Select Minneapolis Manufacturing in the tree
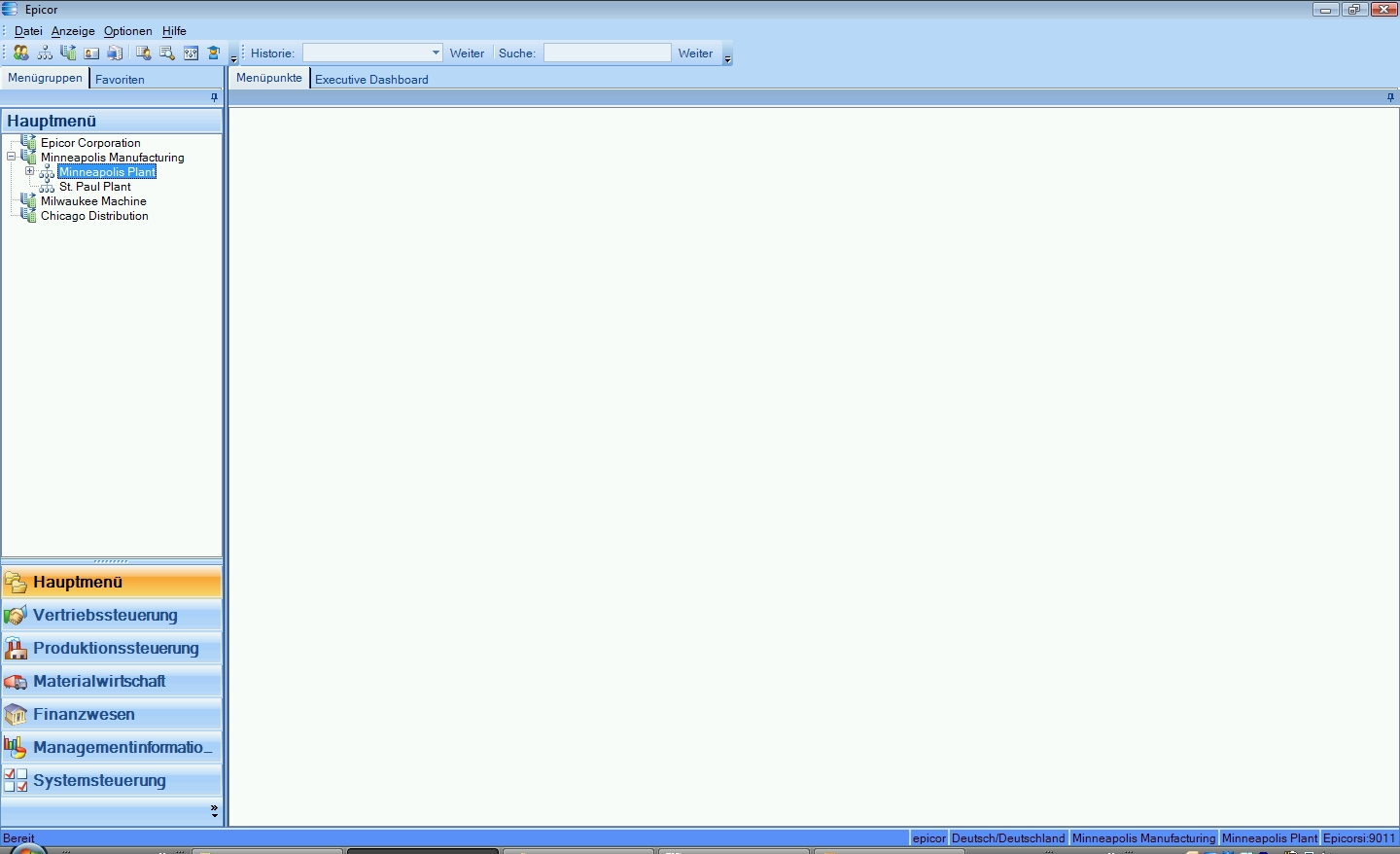Viewport: 1400px width, 854px height. 113,158
